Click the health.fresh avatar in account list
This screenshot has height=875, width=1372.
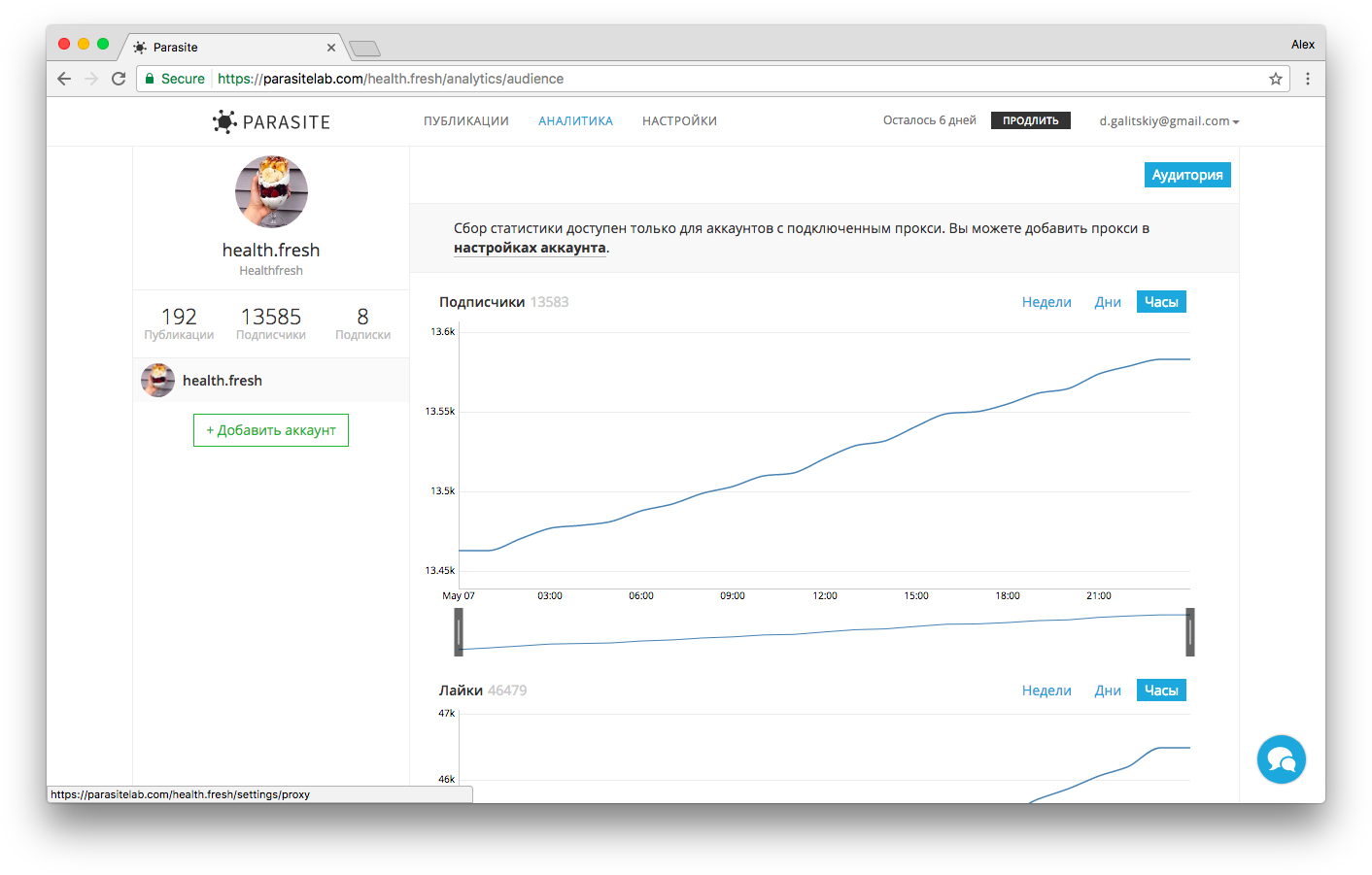[157, 381]
